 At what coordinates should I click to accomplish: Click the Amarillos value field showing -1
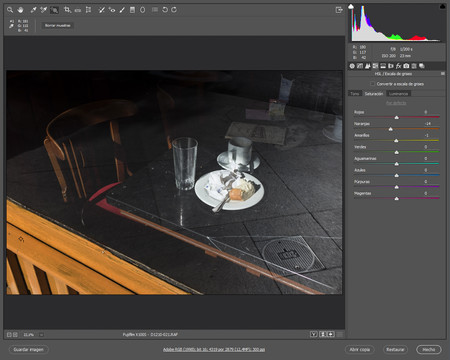coord(428,135)
